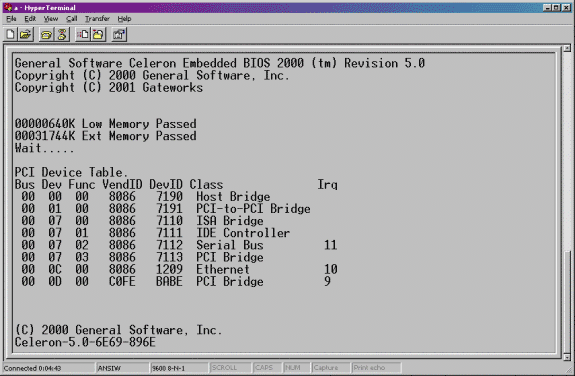Click the 'ISA Bridge' row text

[230, 220]
